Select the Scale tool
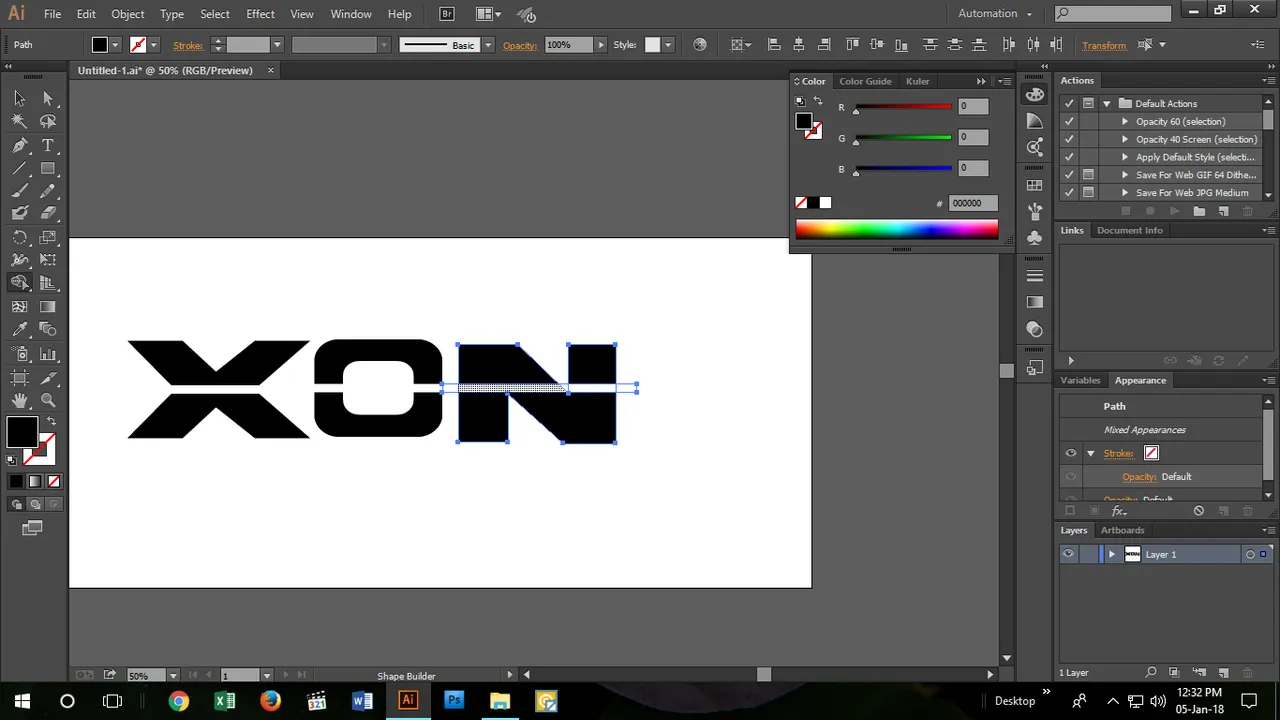This screenshot has height=720, width=1280. (47, 238)
